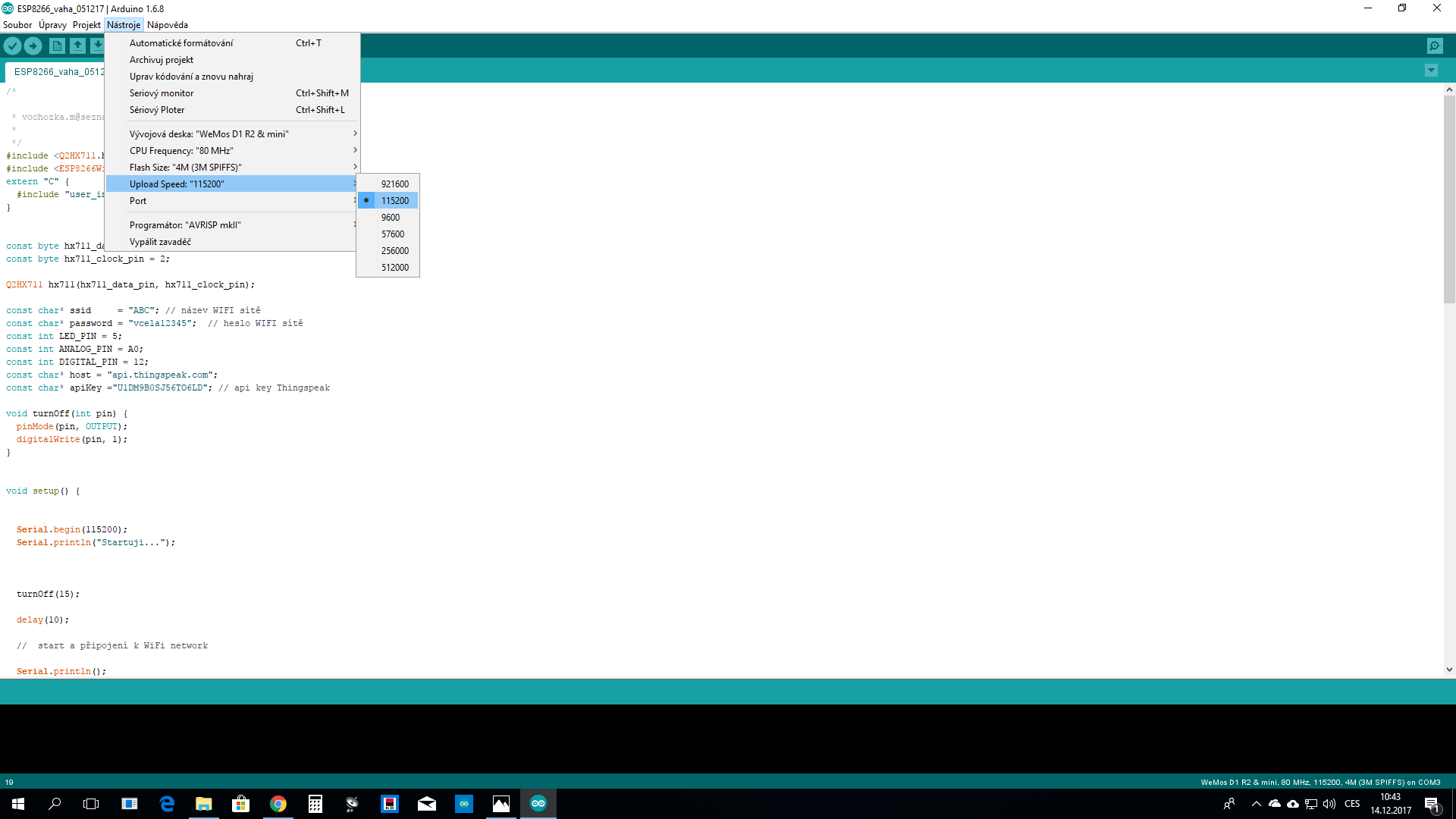Open the Soubor menu

17,25
